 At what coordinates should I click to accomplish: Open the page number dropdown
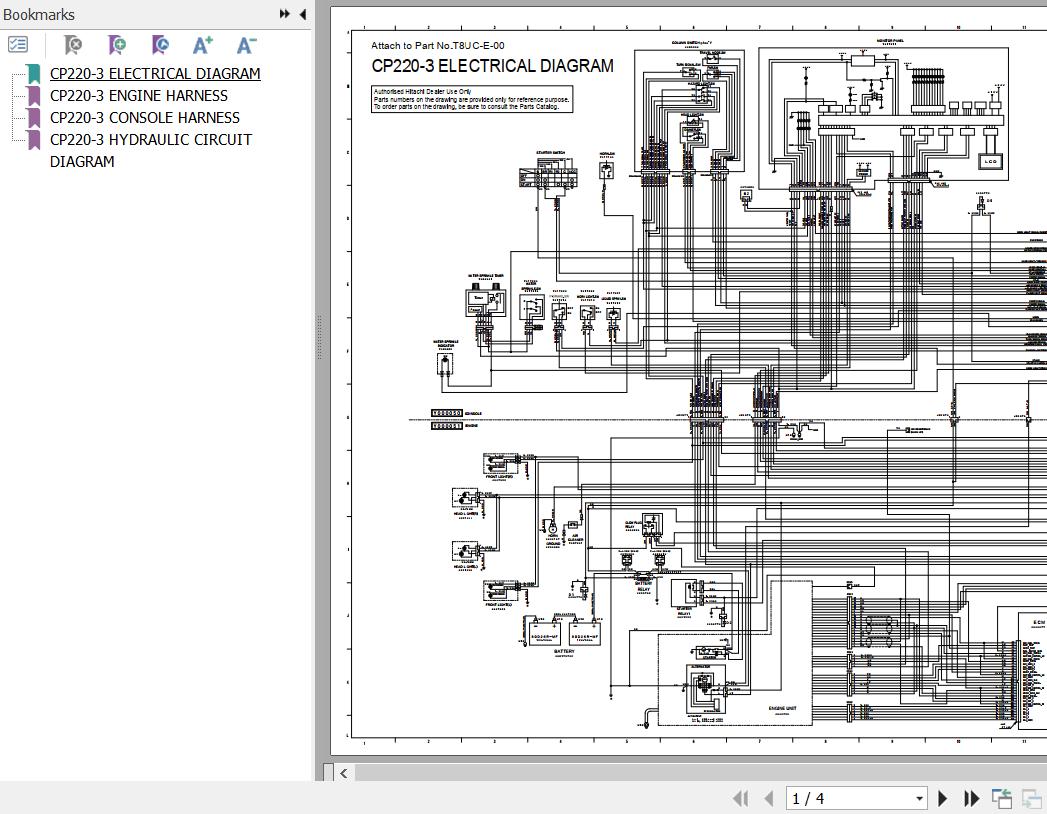pyautogui.click(x=919, y=798)
